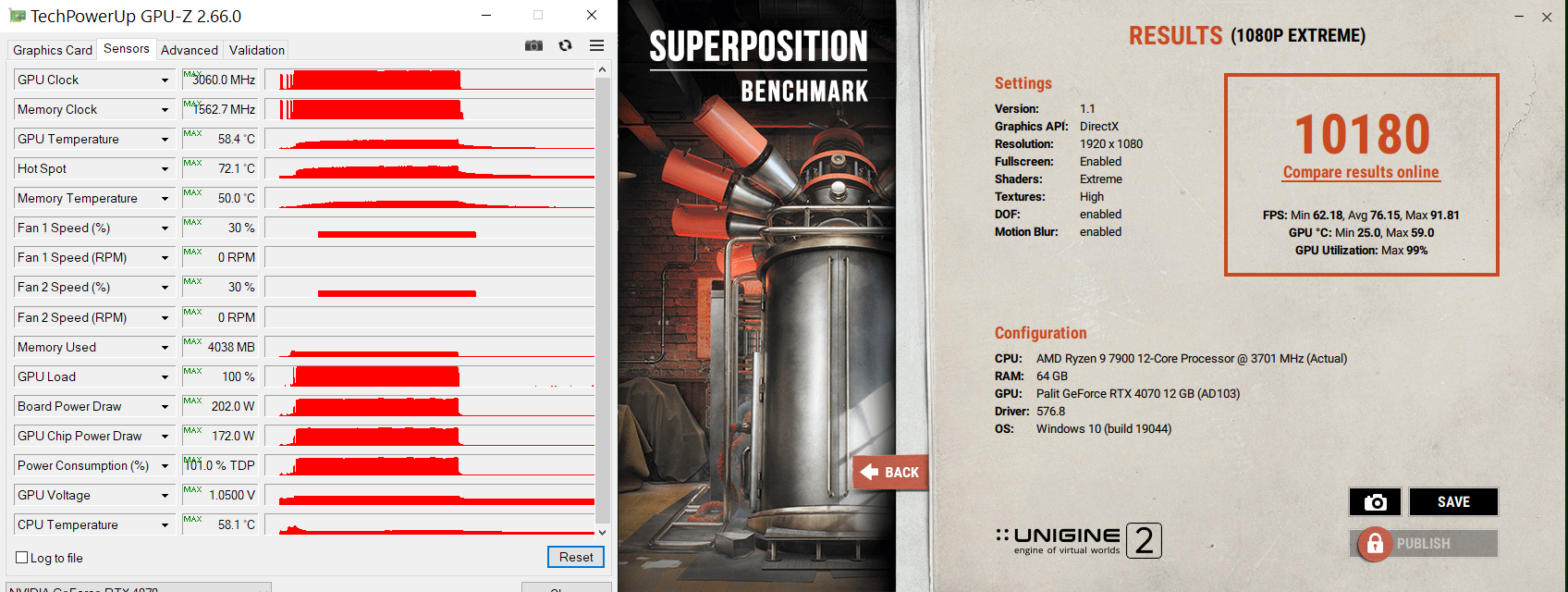1568x592 pixels.
Task: Take a GPU-Z screenshot with camera icon
Action: click(x=533, y=45)
